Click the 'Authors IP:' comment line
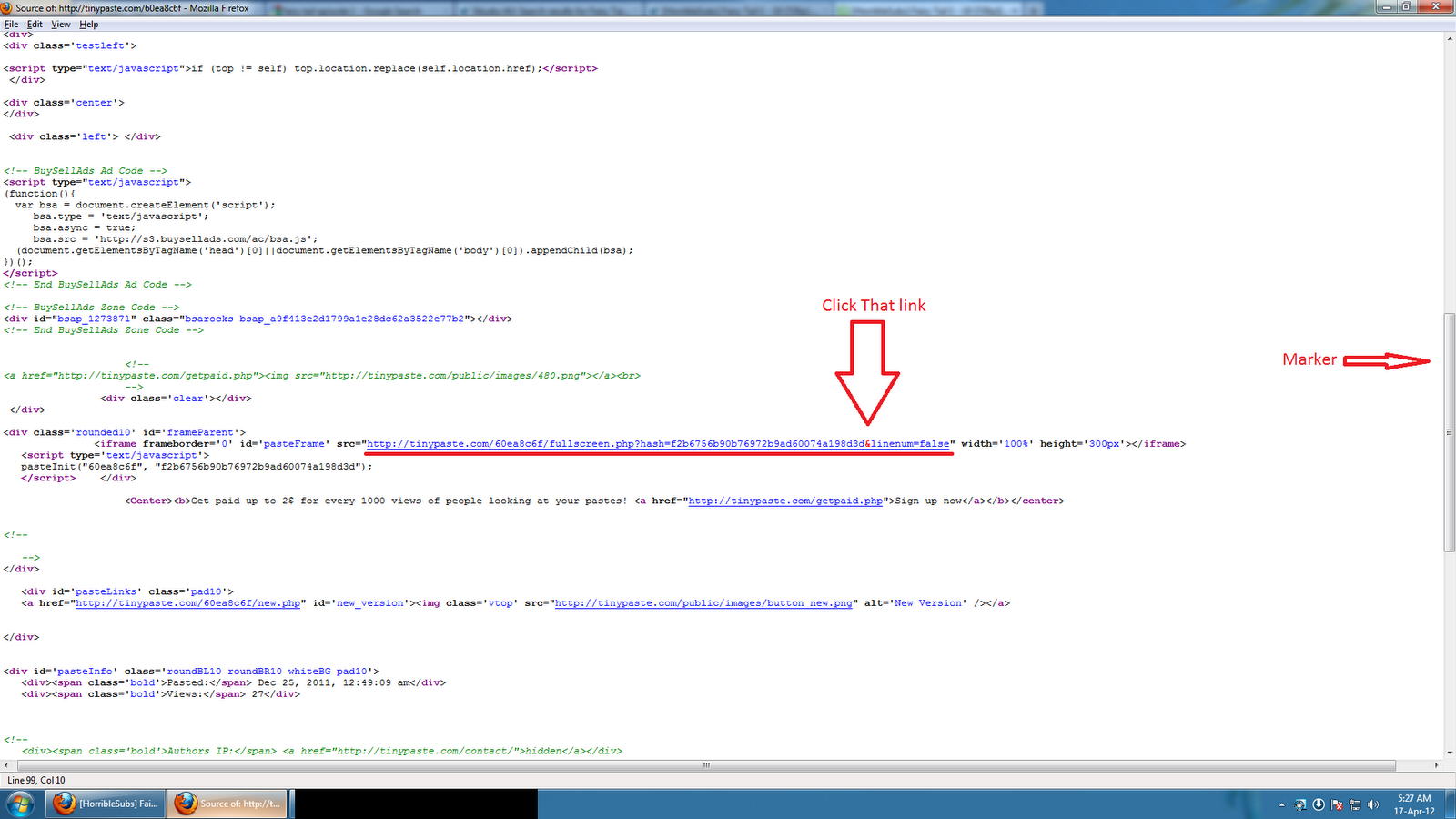 [x=322, y=751]
